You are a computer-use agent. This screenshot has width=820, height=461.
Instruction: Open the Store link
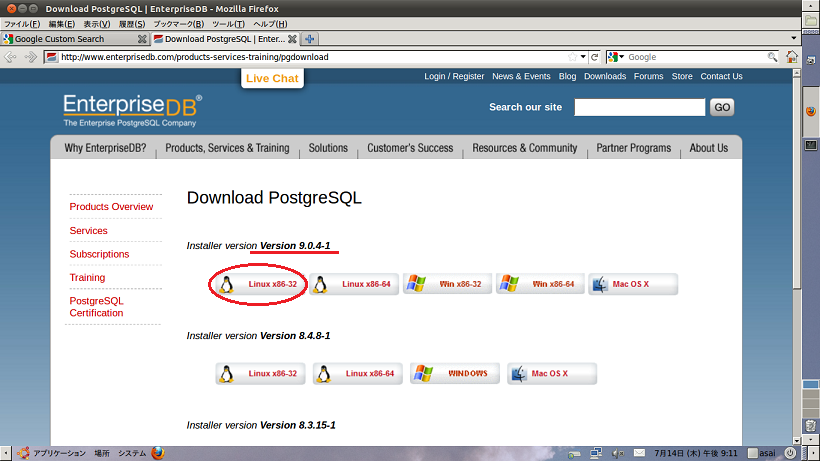(x=682, y=76)
